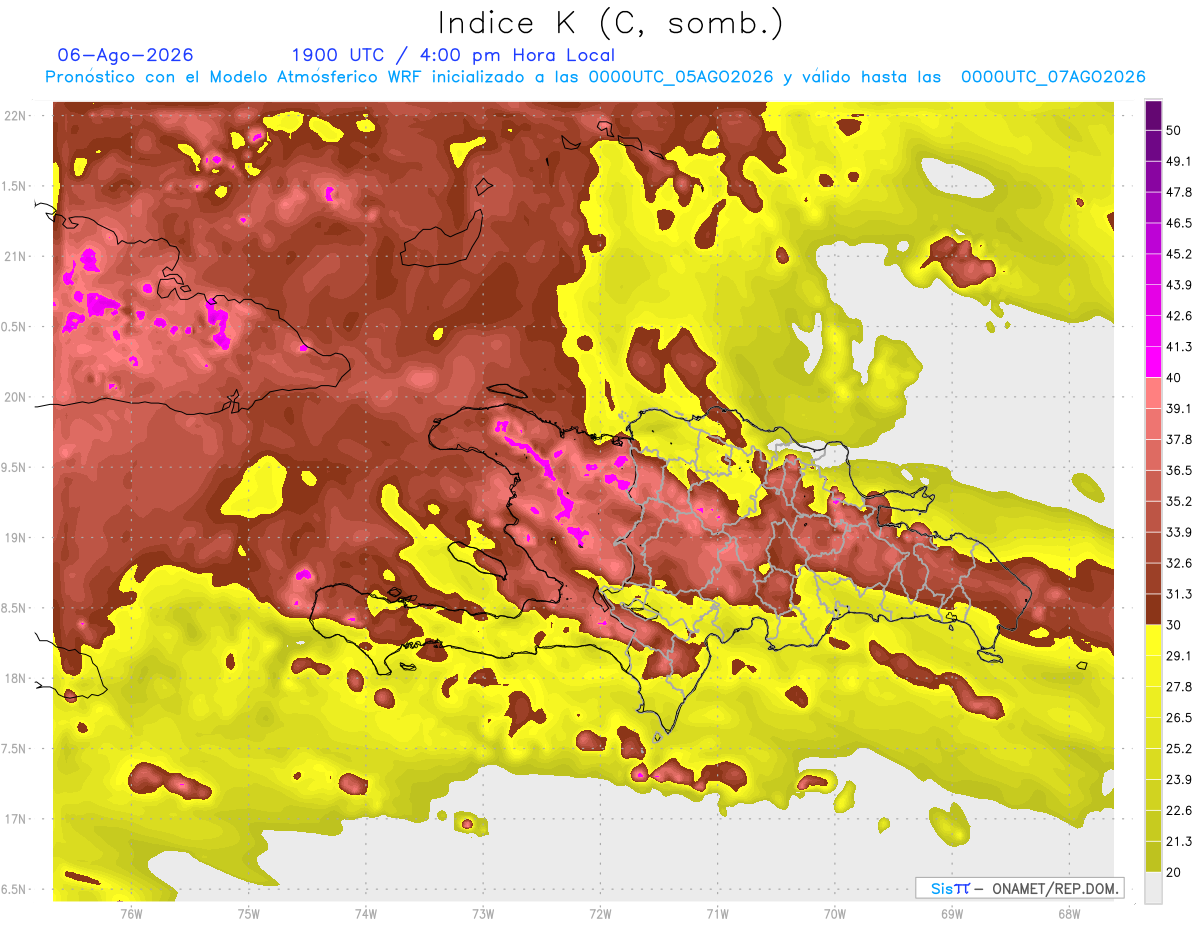Click the "21N" latitude axis label
This screenshot has height=927, width=1200.
pyautogui.click(x=14, y=257)
